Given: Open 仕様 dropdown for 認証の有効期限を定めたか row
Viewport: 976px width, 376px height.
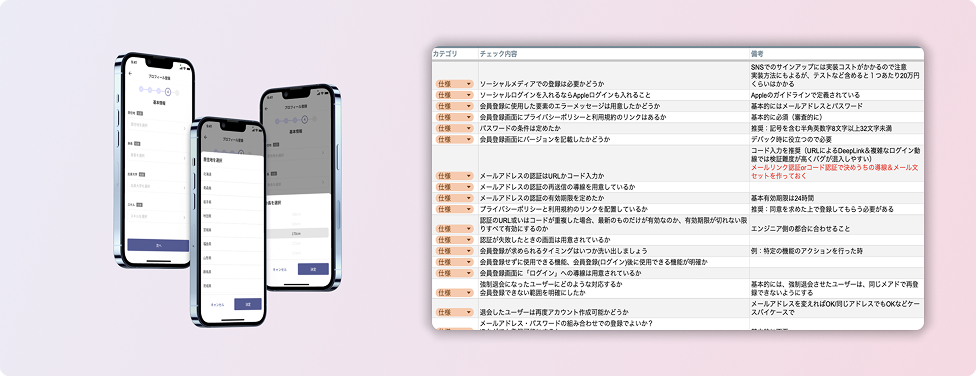Looking at the screenshot, I should (454, 198).
